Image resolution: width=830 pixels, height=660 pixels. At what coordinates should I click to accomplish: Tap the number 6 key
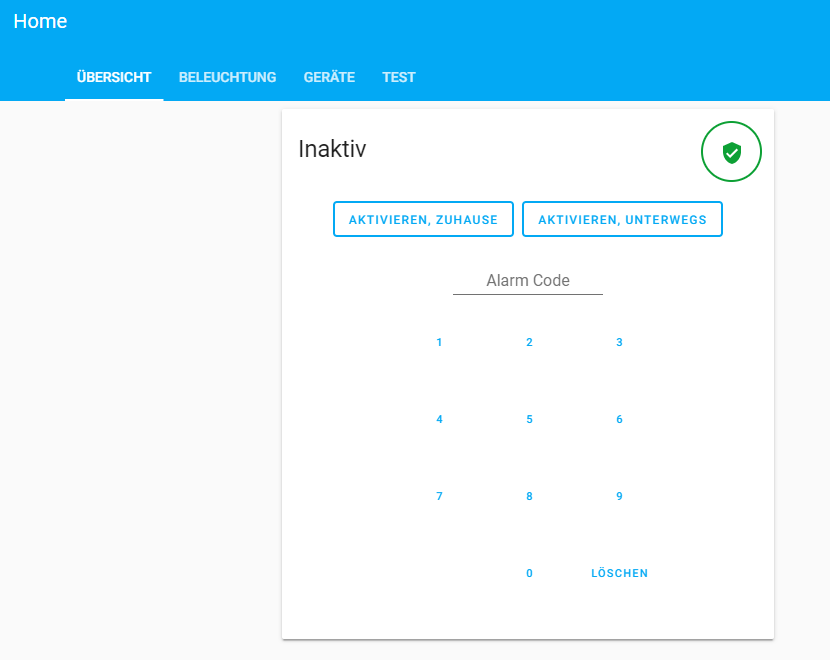pos(619,419)
